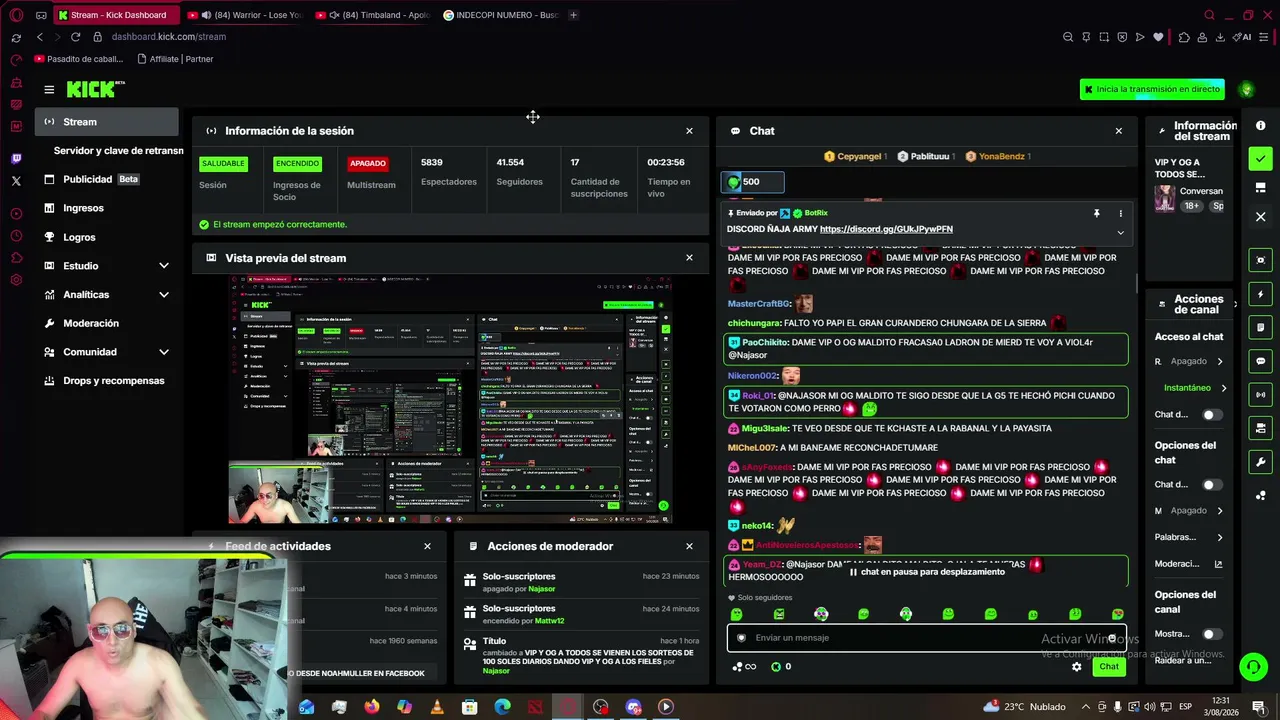Open Drops y recompensas in the sidebar
Image resolution: width=1280 pixels, height=720 pixels.
click(106, 381)
